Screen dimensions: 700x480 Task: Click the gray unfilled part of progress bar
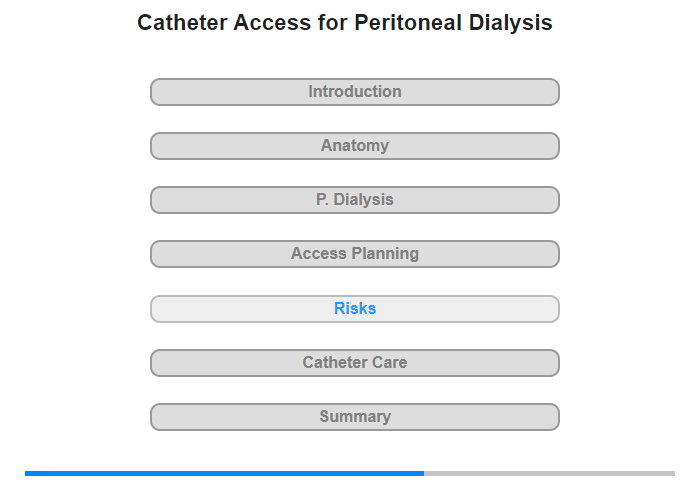point(549,473)
